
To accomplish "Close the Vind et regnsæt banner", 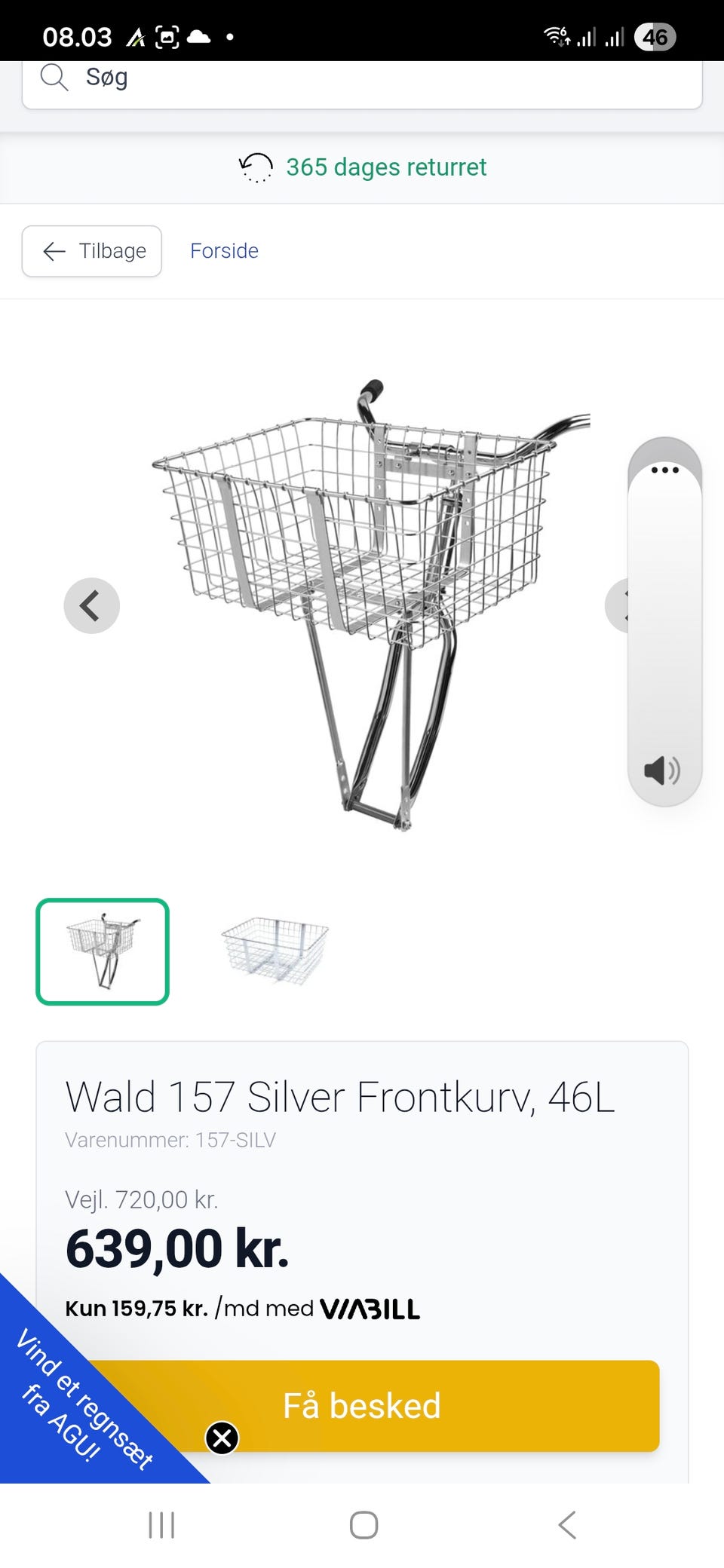I will tap(222, 1438).
